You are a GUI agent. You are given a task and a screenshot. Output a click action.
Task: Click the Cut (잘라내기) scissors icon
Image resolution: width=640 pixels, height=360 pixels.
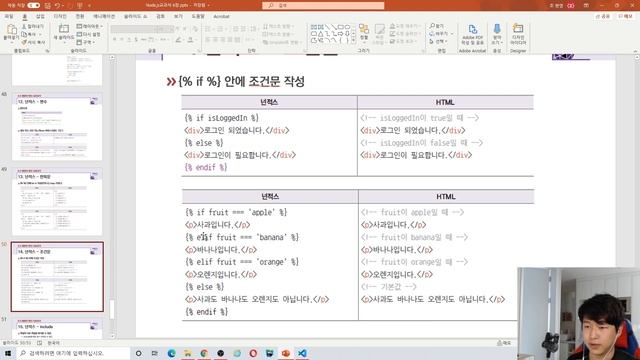24,26
